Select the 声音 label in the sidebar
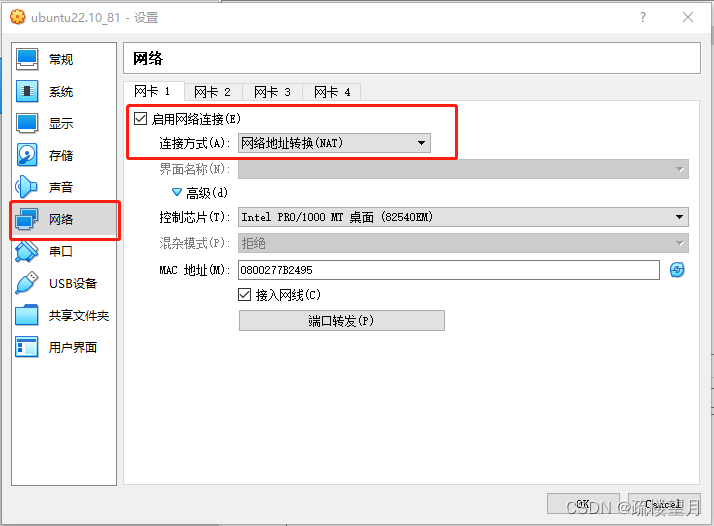714x526 pixels. (x=61, y=188)
